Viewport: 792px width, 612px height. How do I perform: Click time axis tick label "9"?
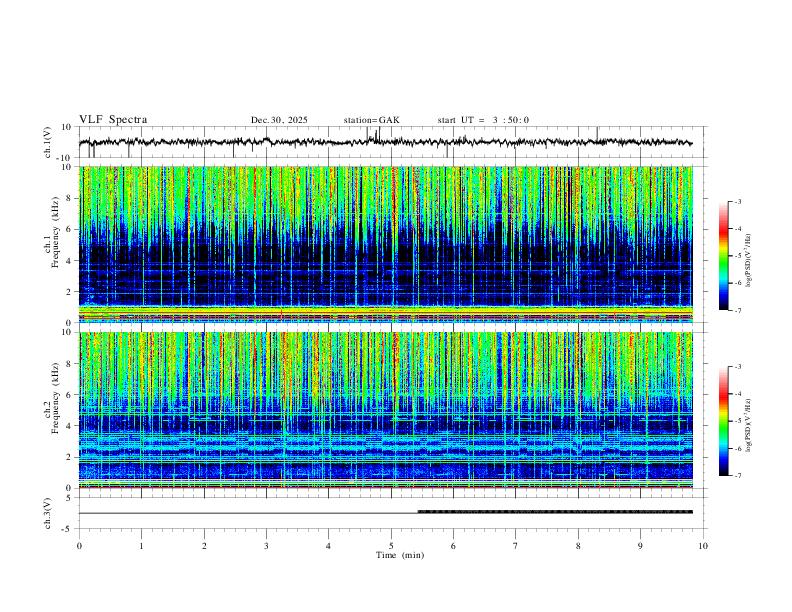pos(640,546)
